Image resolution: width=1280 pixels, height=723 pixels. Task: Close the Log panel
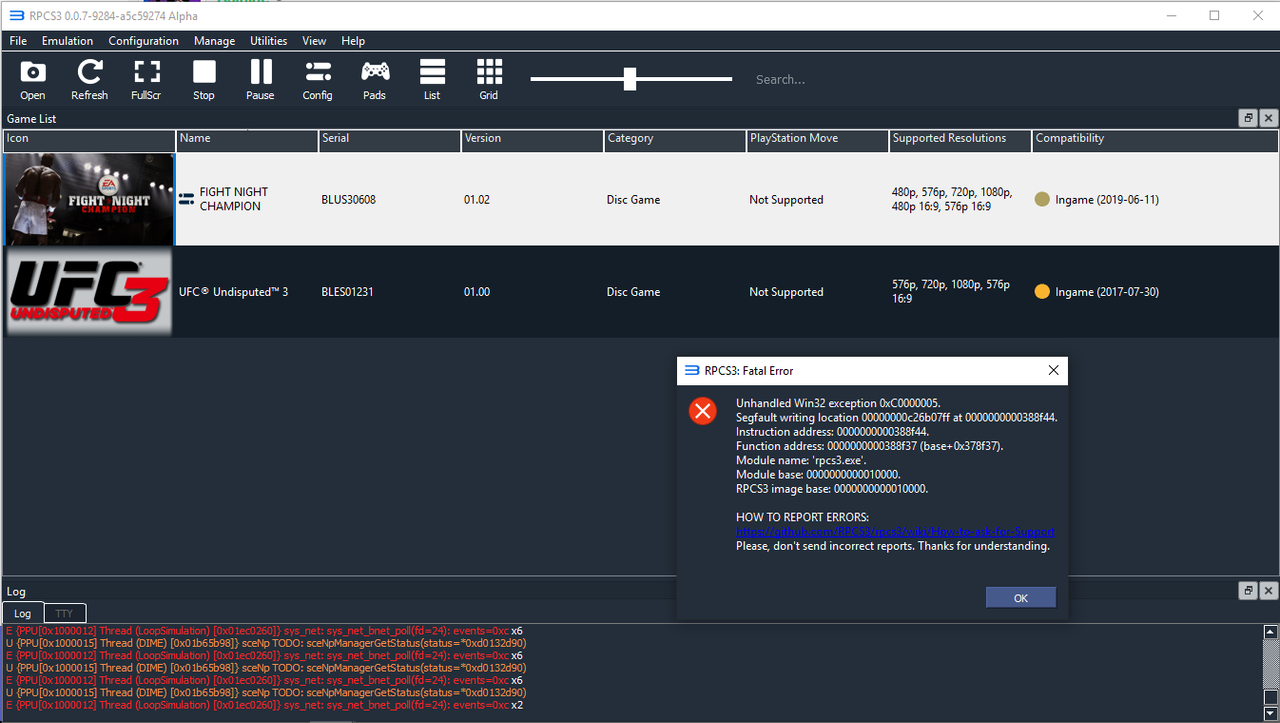pos(1268,591)
